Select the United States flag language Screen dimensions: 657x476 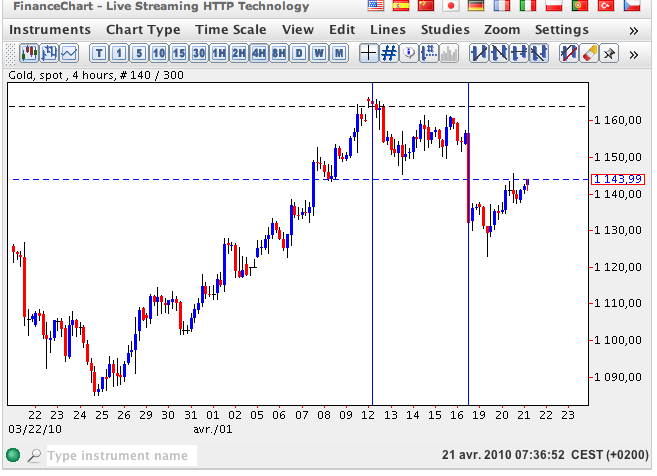pos(376,7)
